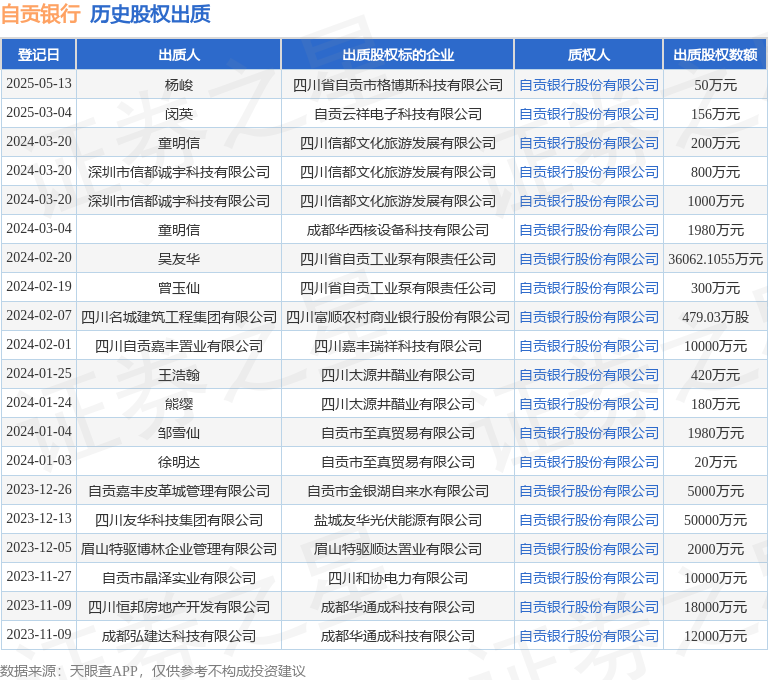
Task: Open 自贡银行股份有限公司 link in the 2023-12-13 row
Action: 589,520
